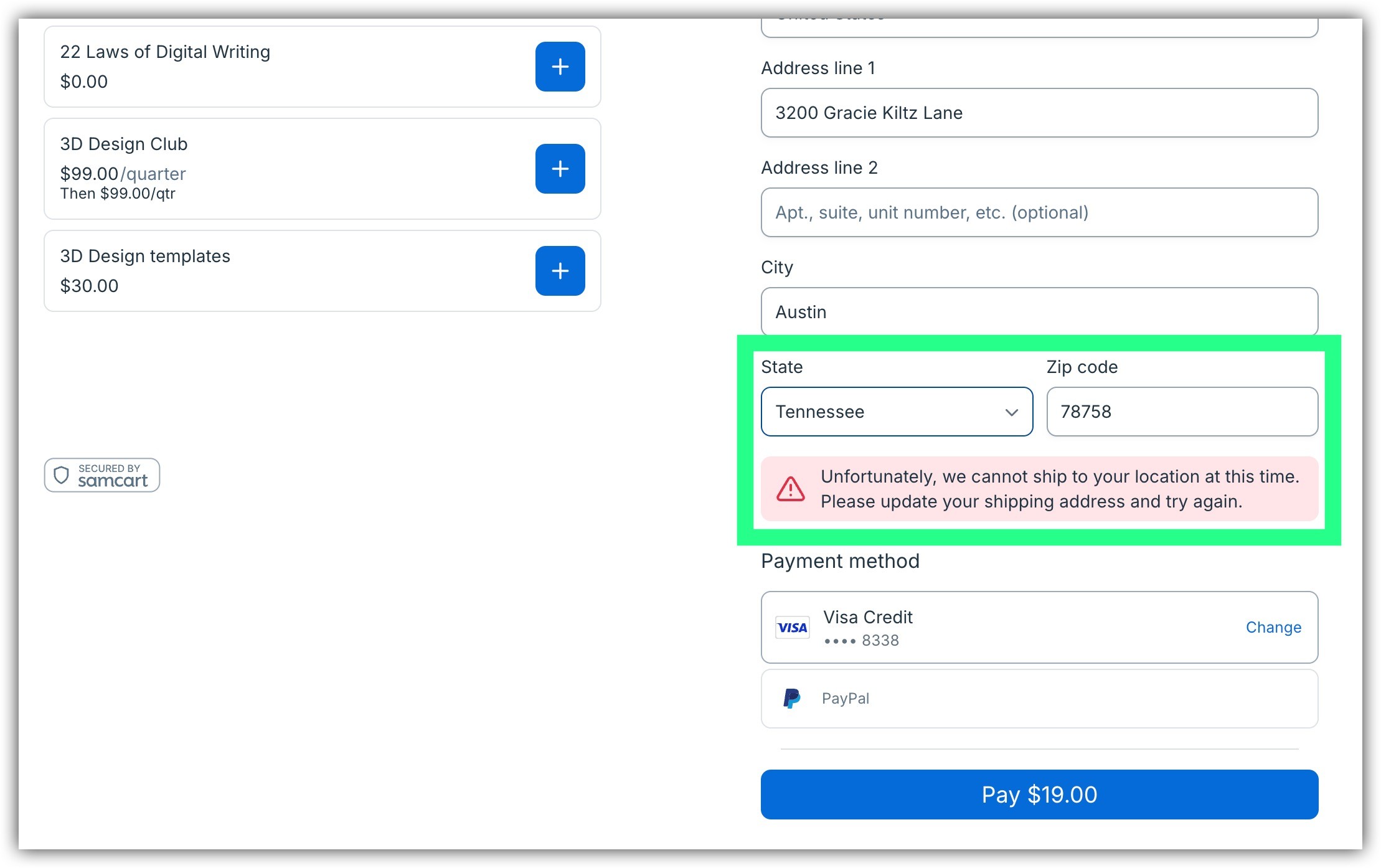The width and height of the screenshot is (1381, 868).
Task: Add 3D Design templates to order
Action: (560, 271)
